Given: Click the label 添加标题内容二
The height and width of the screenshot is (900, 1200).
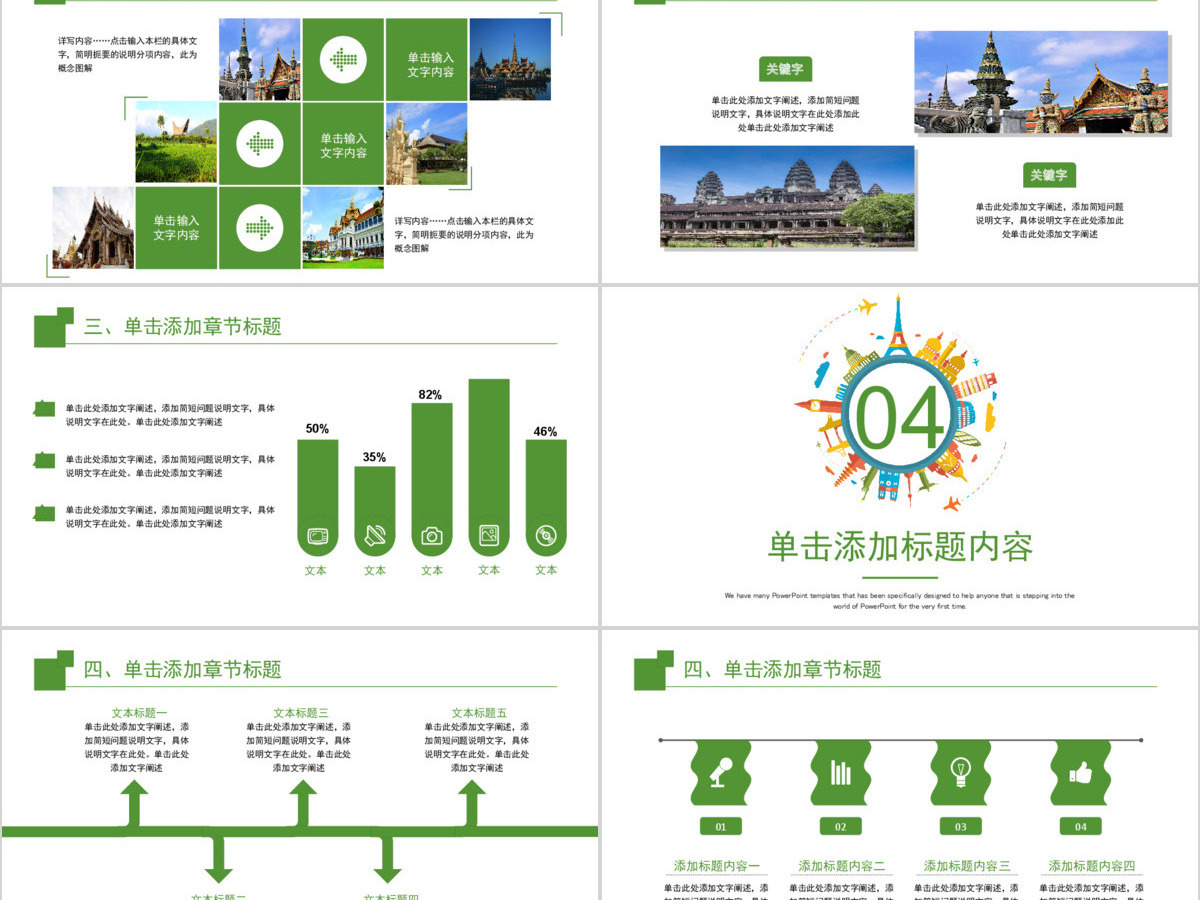Looking at the screenshot, I should pos(842,866).
